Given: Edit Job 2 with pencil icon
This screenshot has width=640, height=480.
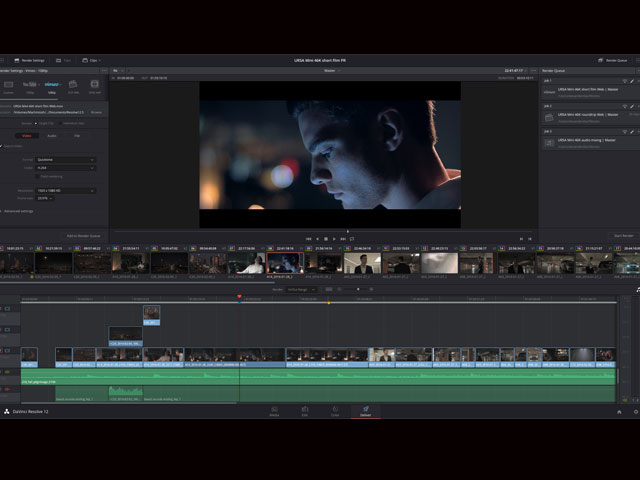Looking at the screenshot, I should (632, 106).
